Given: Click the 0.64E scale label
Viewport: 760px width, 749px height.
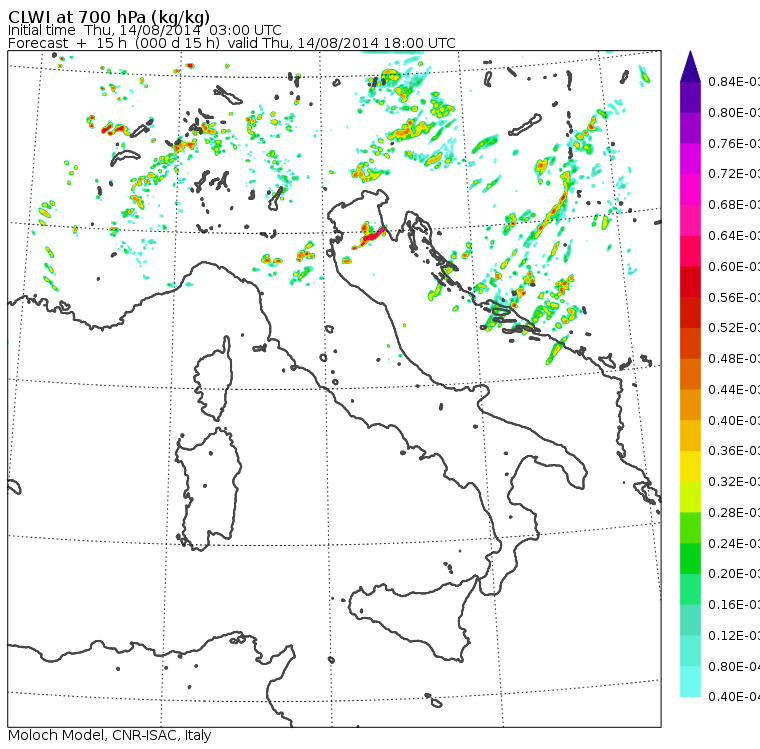Looking at the screenshot, I should [x=734, y=236].
